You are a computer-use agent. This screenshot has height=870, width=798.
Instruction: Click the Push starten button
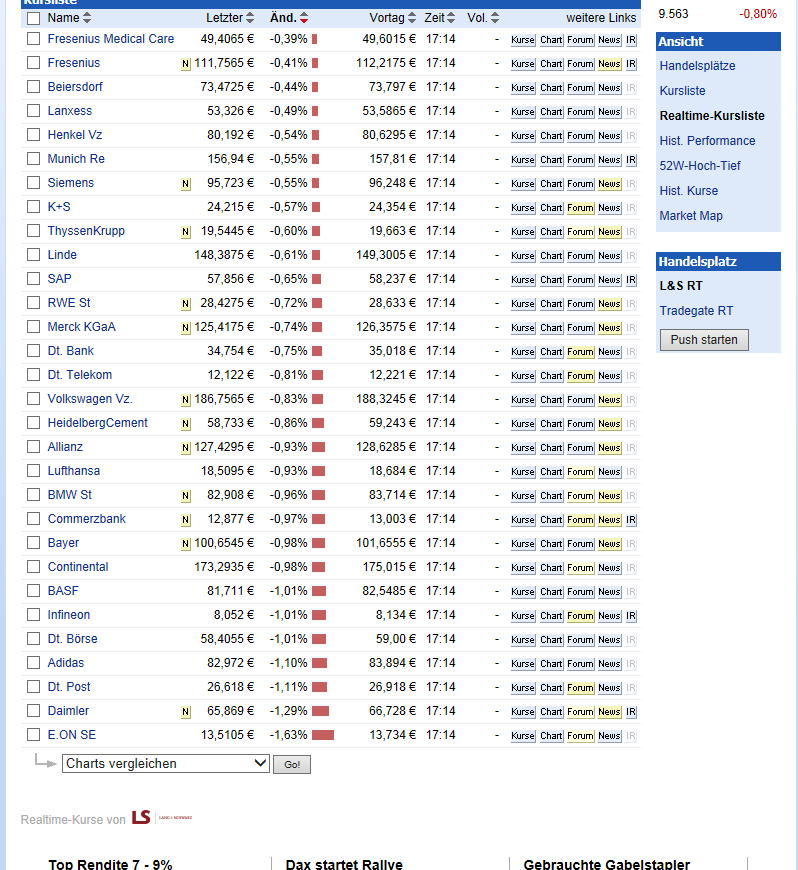point(704,340)
